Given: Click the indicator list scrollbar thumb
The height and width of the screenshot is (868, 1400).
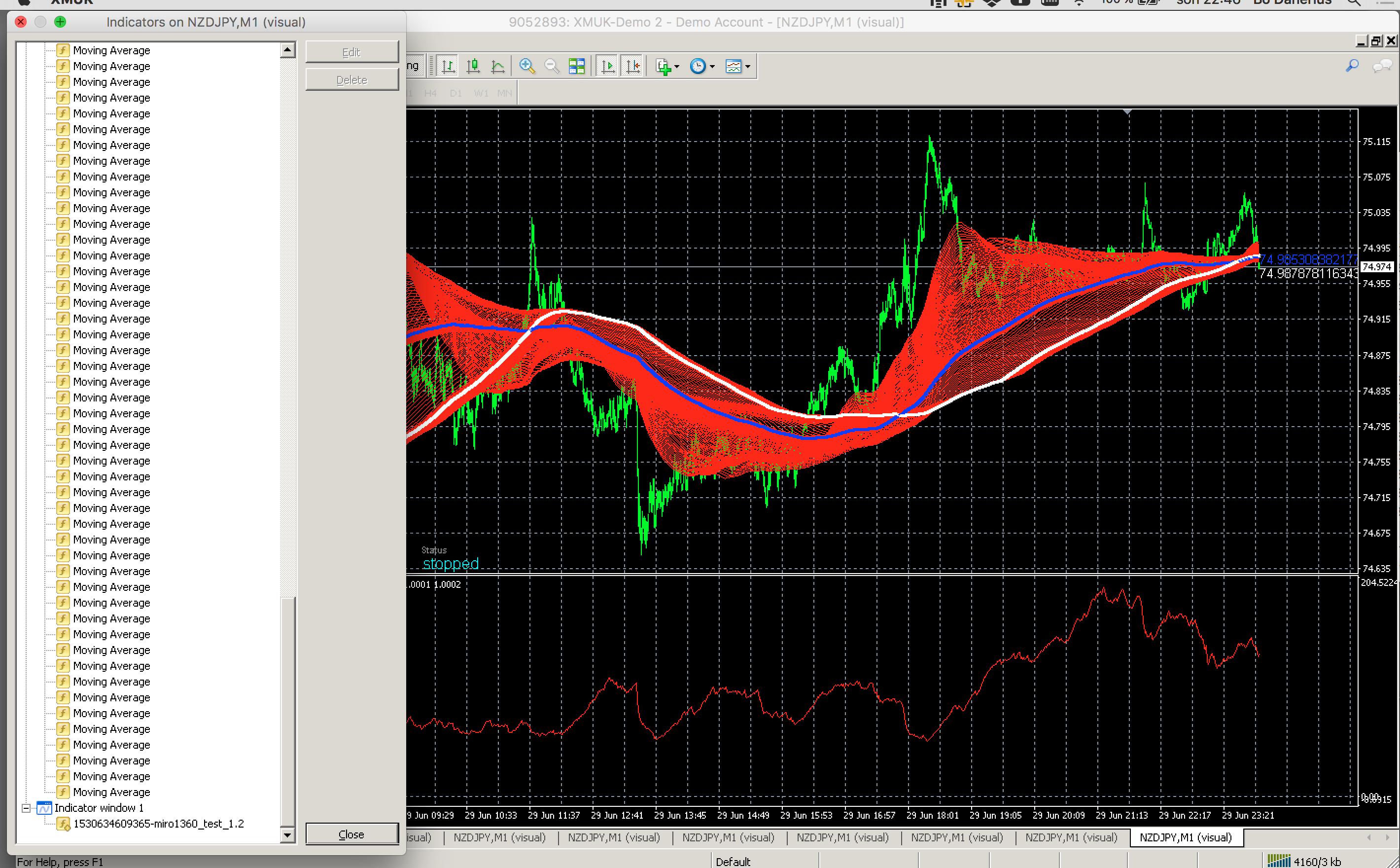Looking at the screenshot, I should tap(287, 712).
